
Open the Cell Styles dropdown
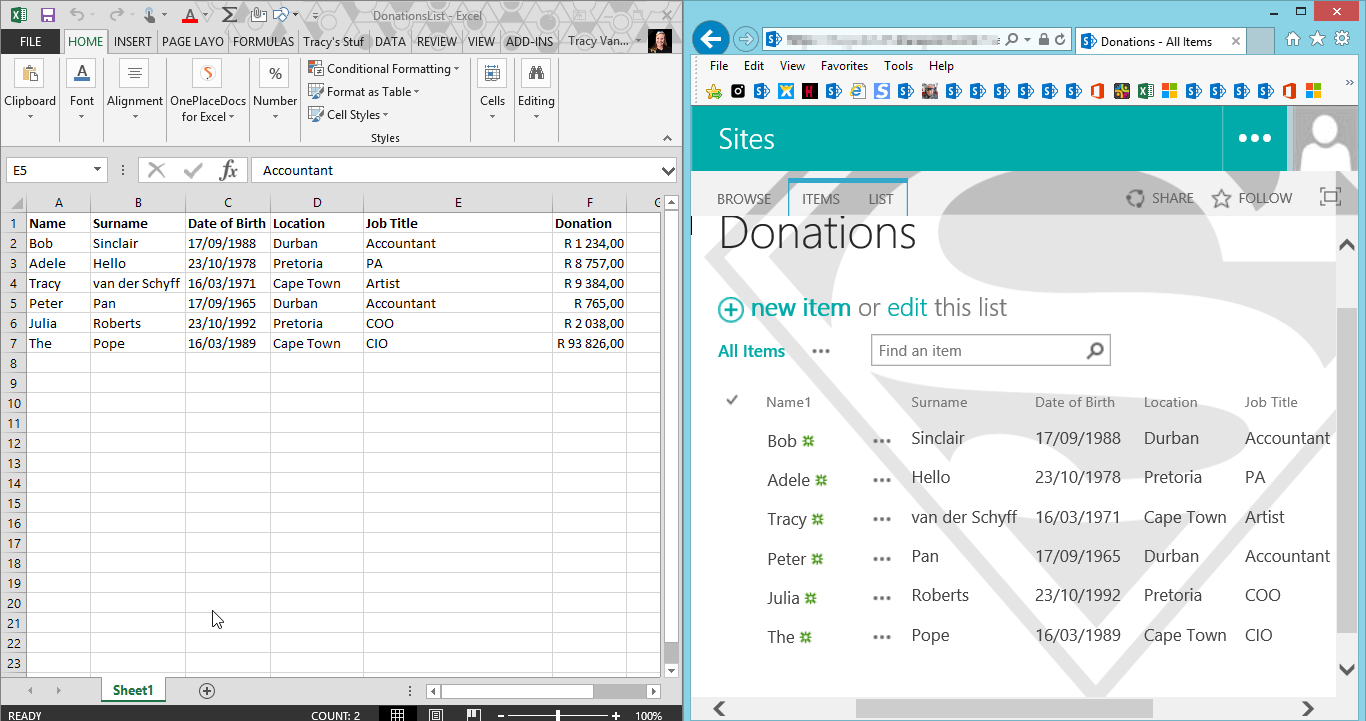[348, 115]
